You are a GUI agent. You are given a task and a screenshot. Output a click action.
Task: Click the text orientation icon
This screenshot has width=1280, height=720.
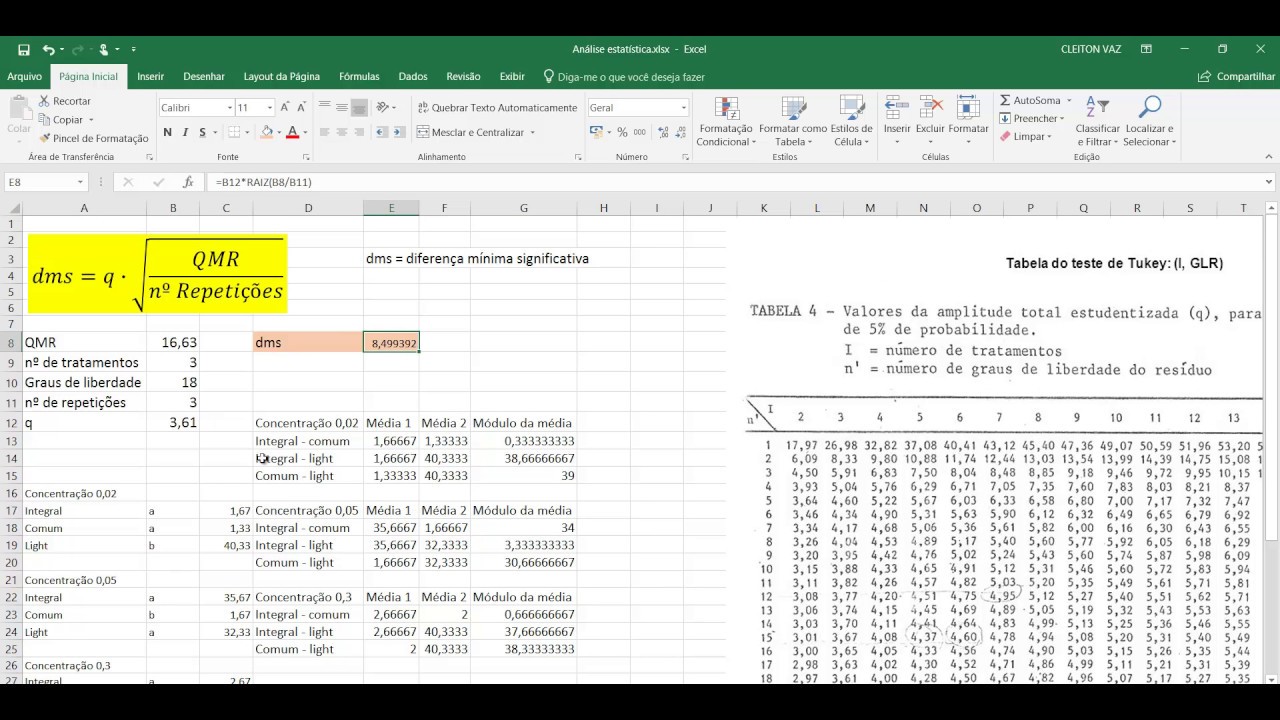point(385,107)
